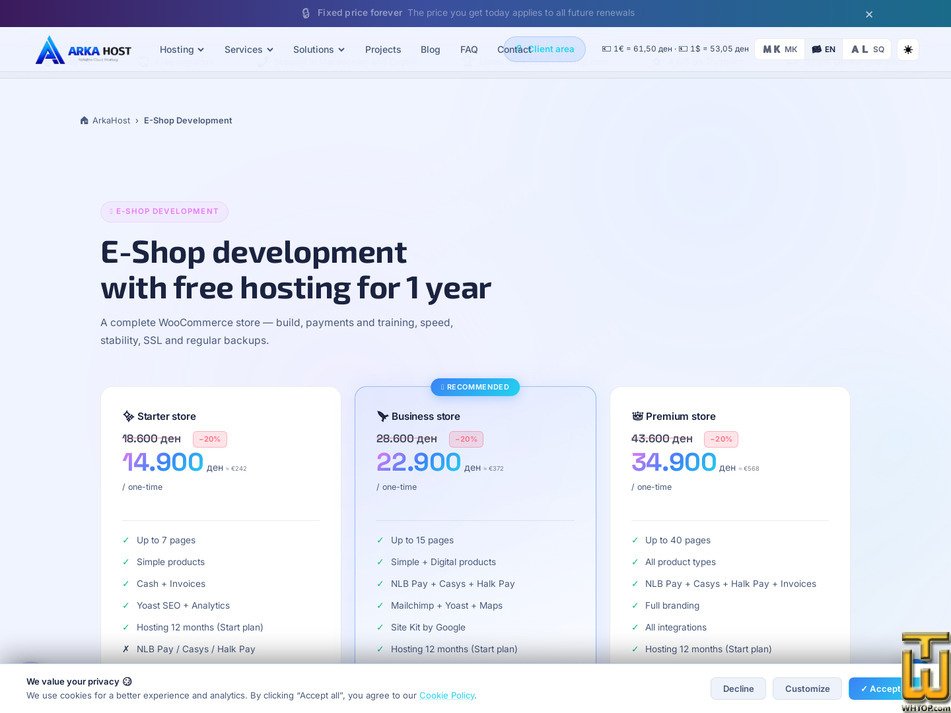Viewport: 951px width, 713px height.
Task: Click 'All integrations' feature
Action: (x=676, y=628)
